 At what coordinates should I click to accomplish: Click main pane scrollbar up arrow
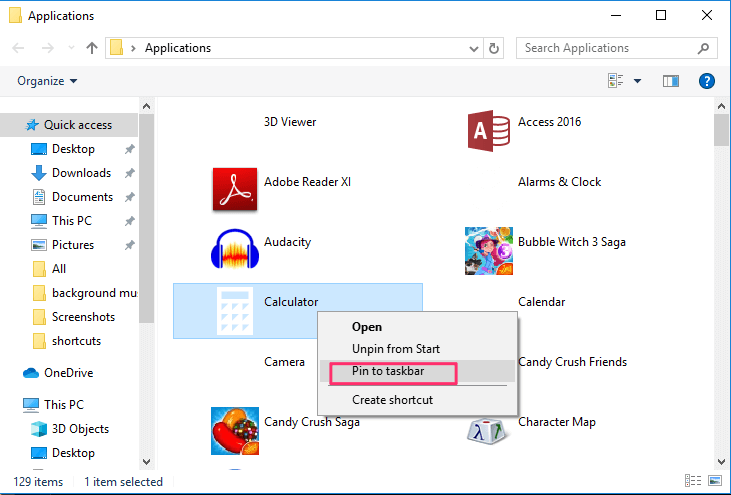pos(721,106)
